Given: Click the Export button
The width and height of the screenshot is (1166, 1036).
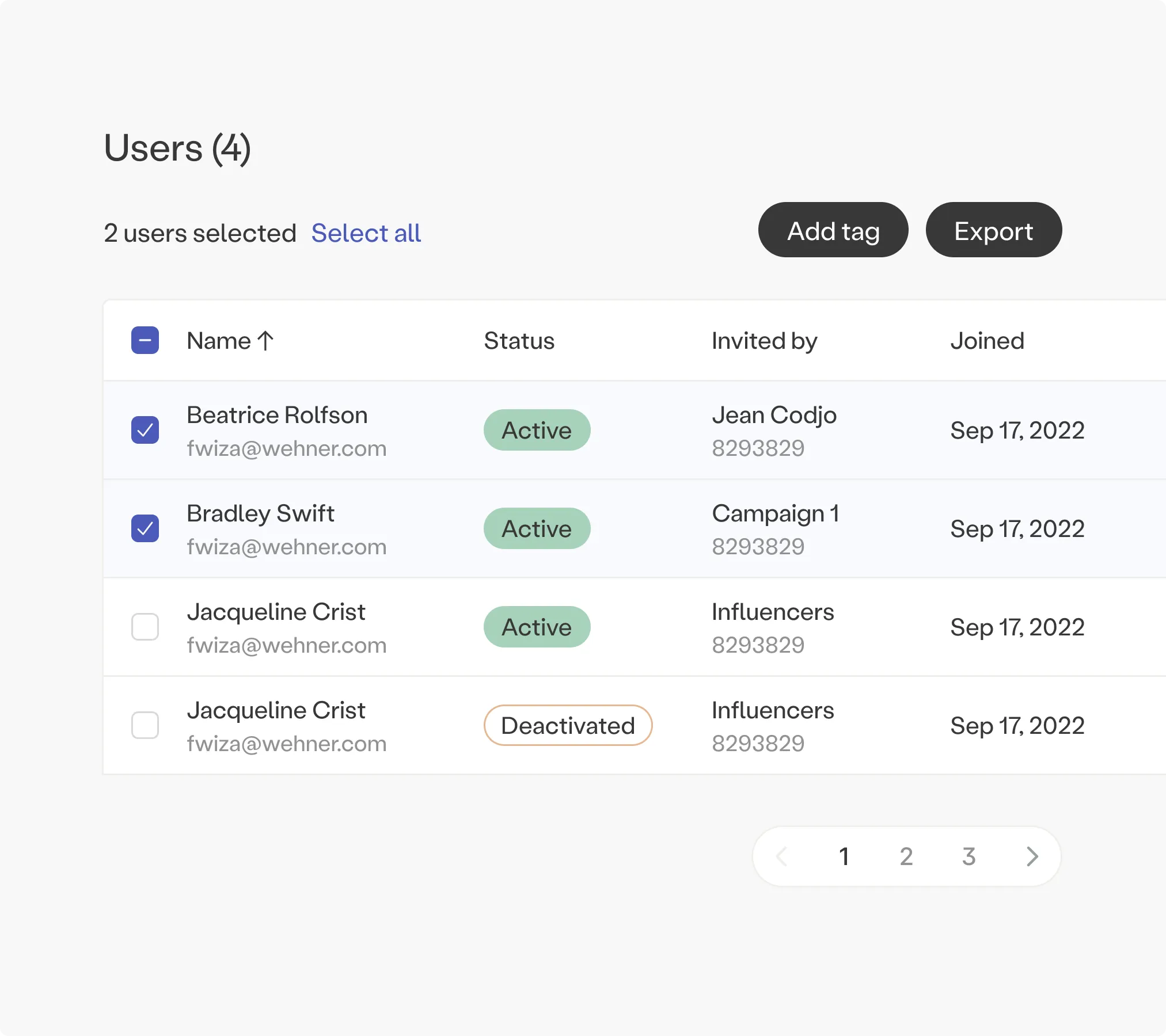Looking at the screenshot, I should [x=994, y=230].
